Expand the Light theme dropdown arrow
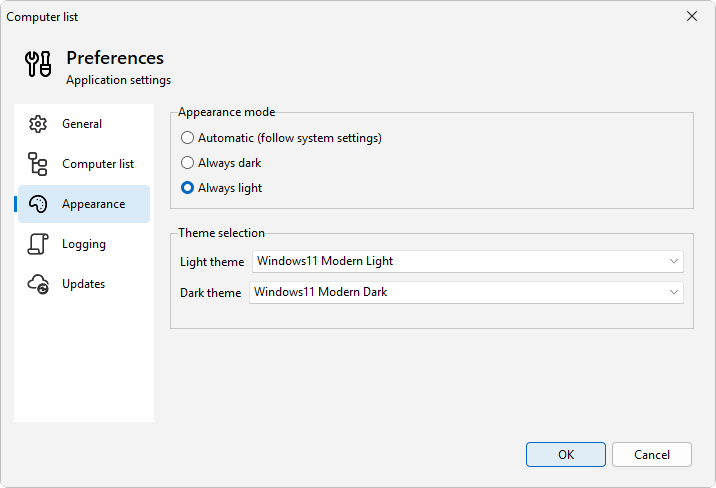 point(674,262)
